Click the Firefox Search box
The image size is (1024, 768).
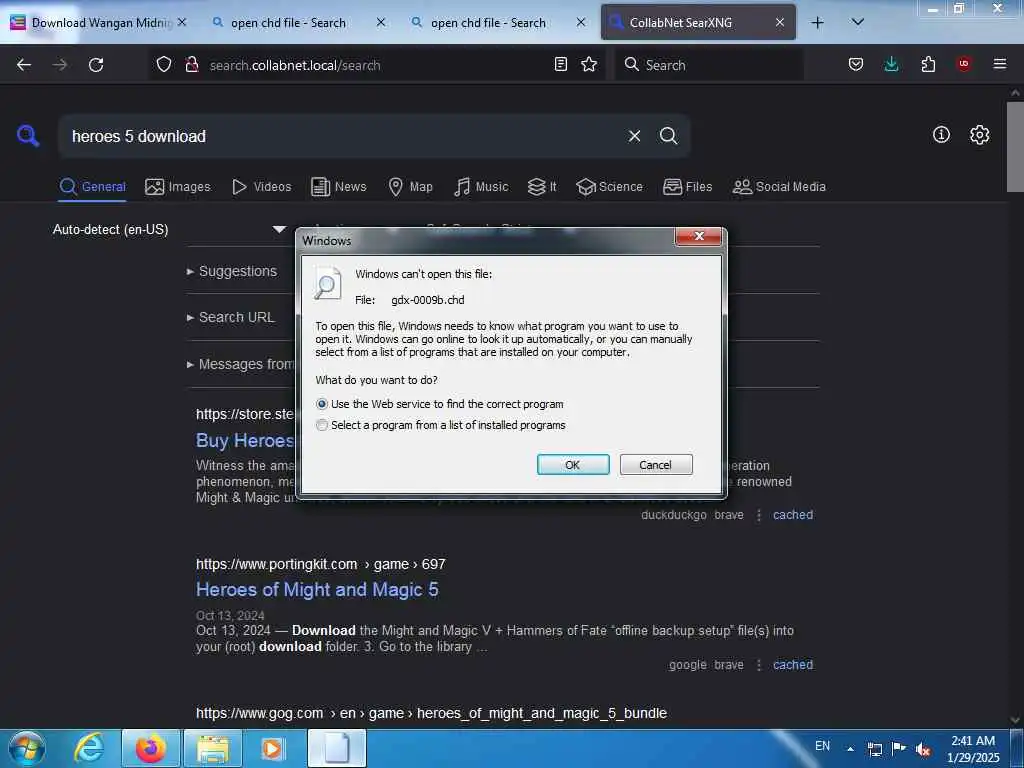[x=709, y=65]
